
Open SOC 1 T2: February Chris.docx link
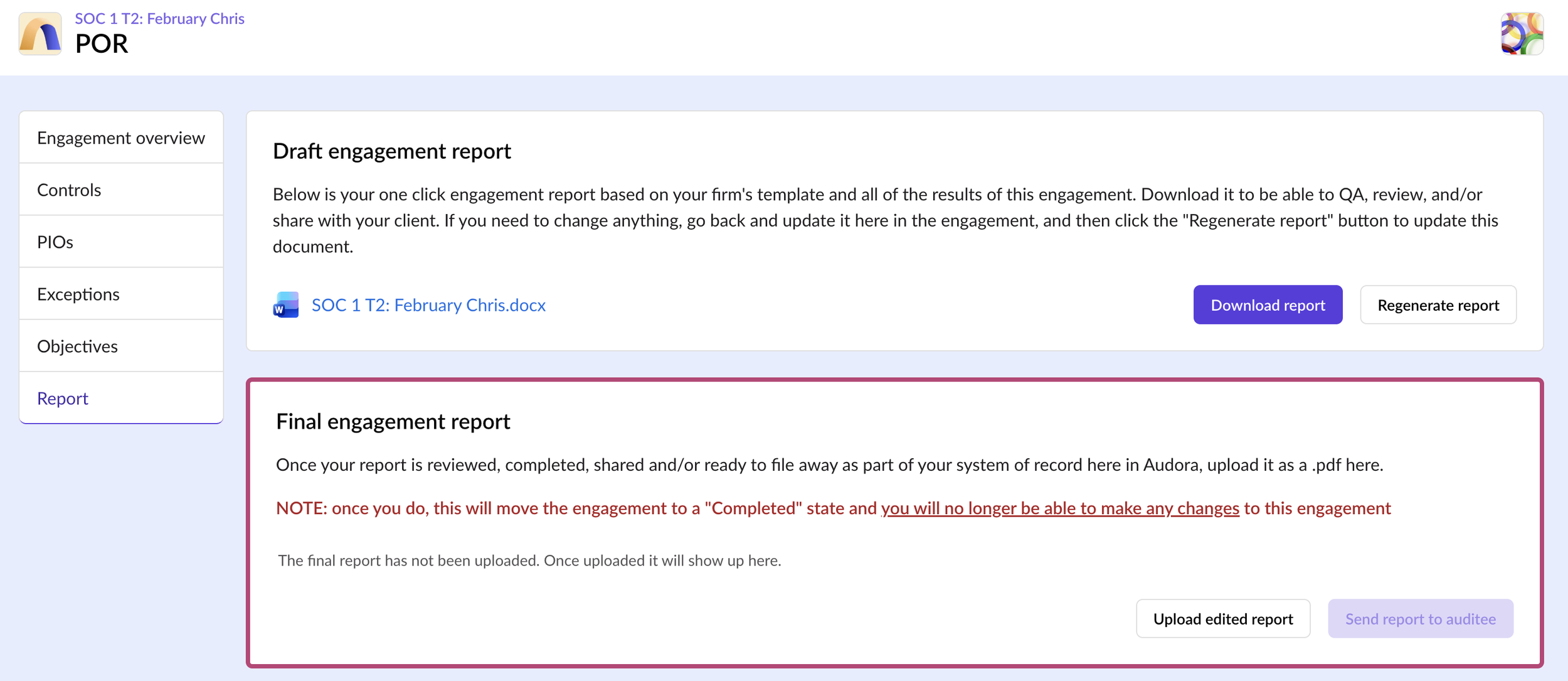(428, 305)
